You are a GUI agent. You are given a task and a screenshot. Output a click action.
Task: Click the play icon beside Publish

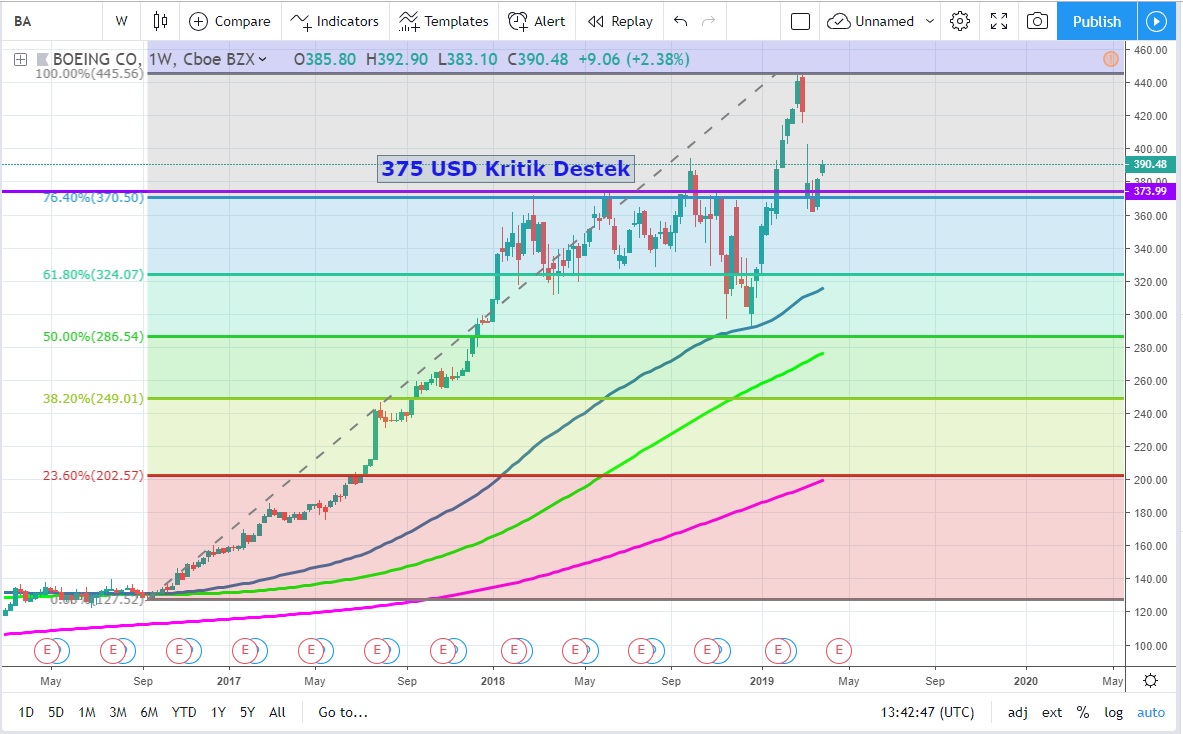(1156, 21)
